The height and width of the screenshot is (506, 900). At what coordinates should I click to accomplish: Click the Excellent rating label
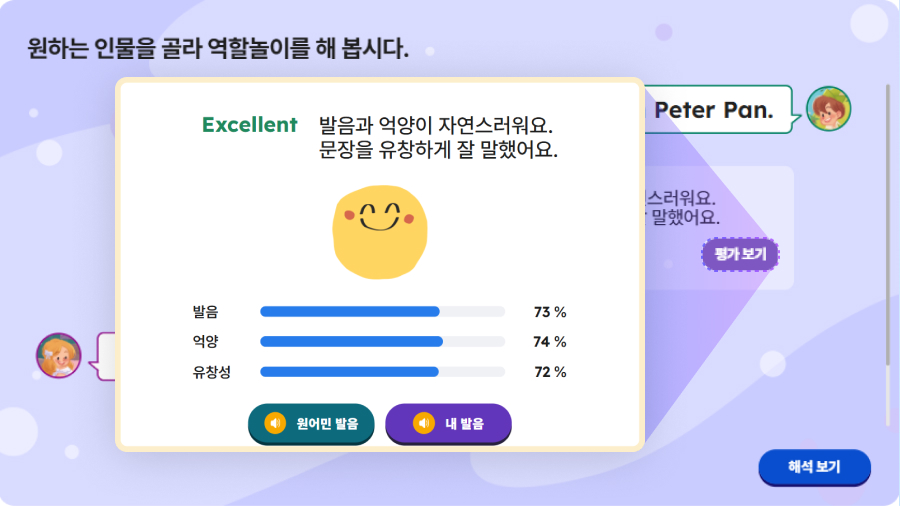coord(250,125)
